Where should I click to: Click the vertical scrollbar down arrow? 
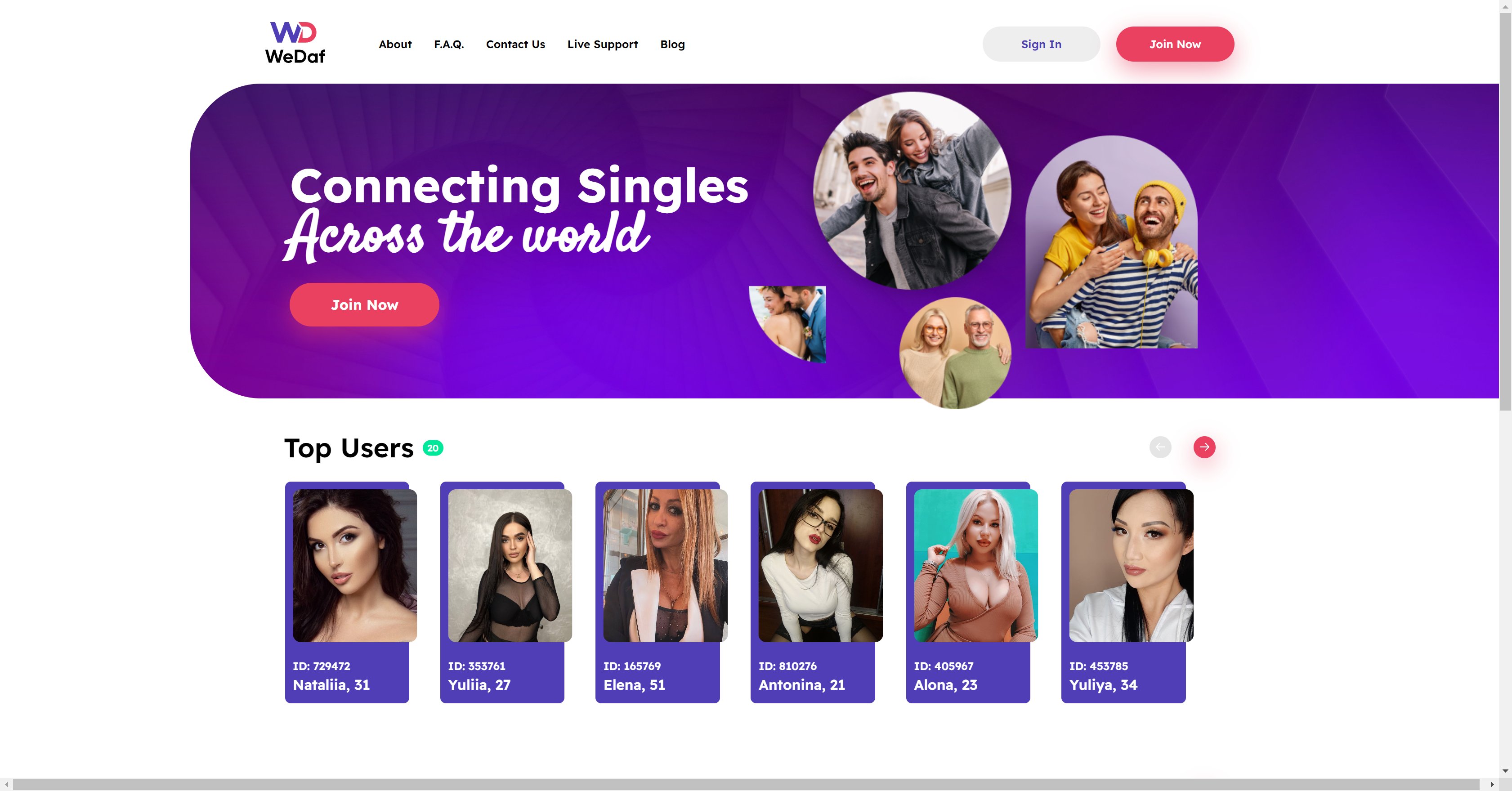point(1505,770)
